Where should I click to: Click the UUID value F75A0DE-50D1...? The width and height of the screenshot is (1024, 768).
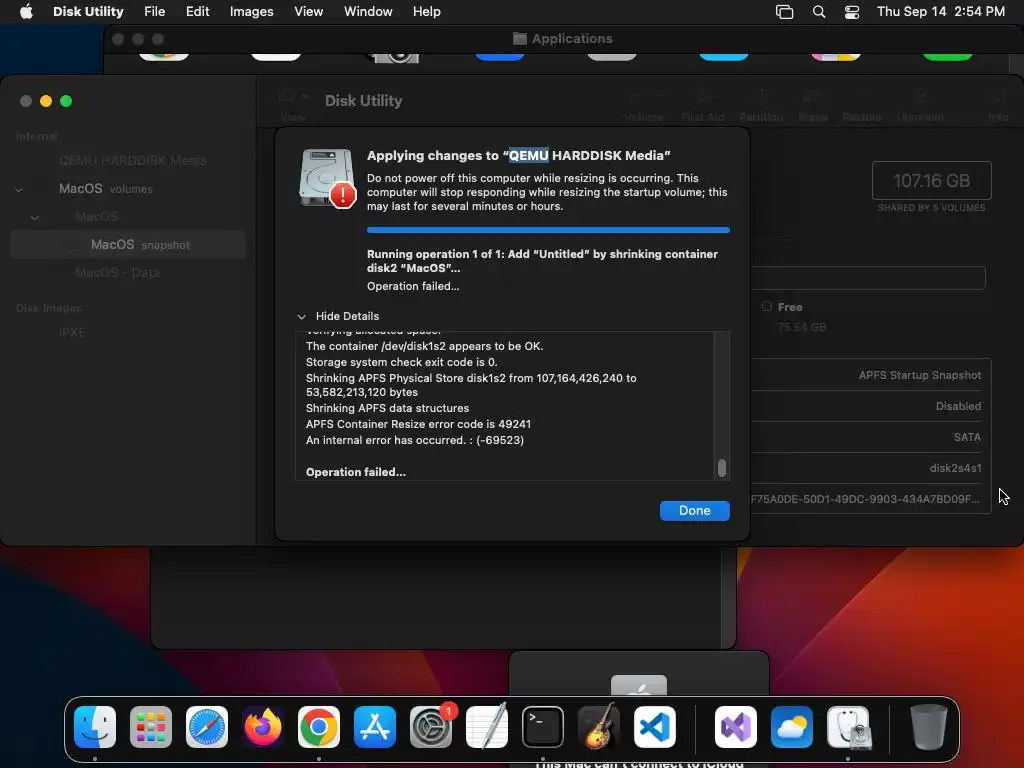pos(865,499)
